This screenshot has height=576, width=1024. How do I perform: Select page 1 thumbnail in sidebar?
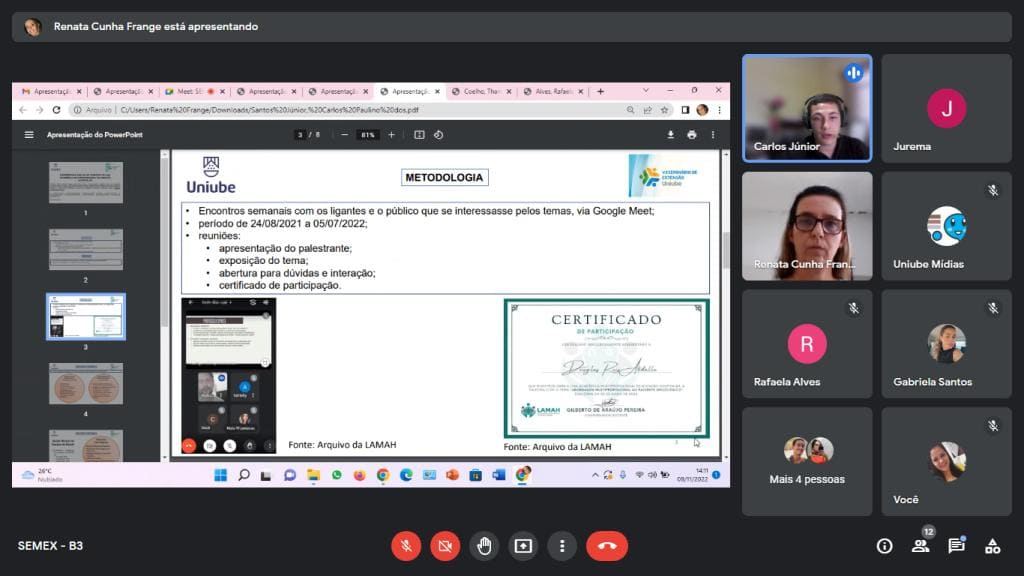coord(86,183)
